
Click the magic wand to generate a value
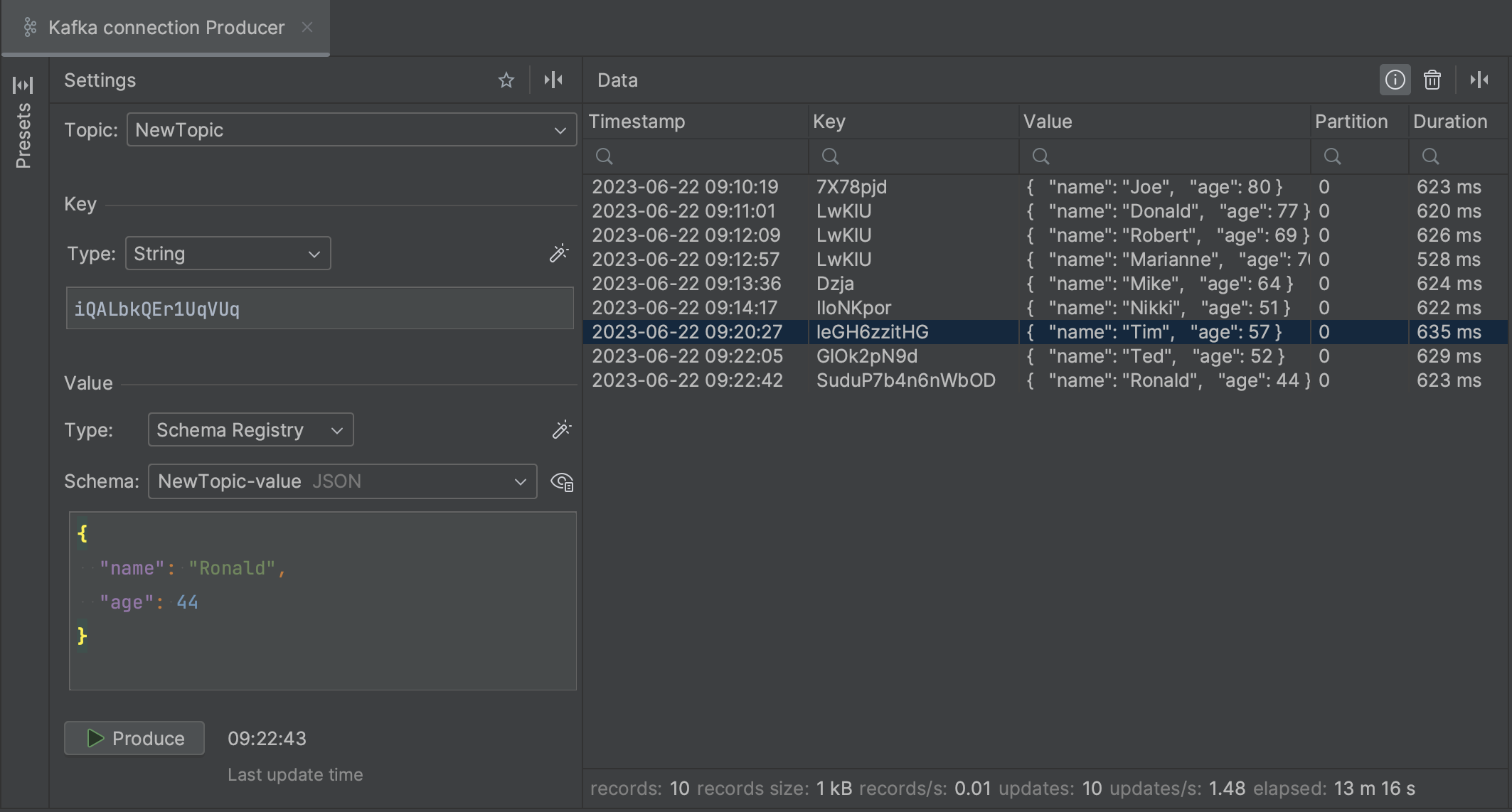(x=562, y=429)
